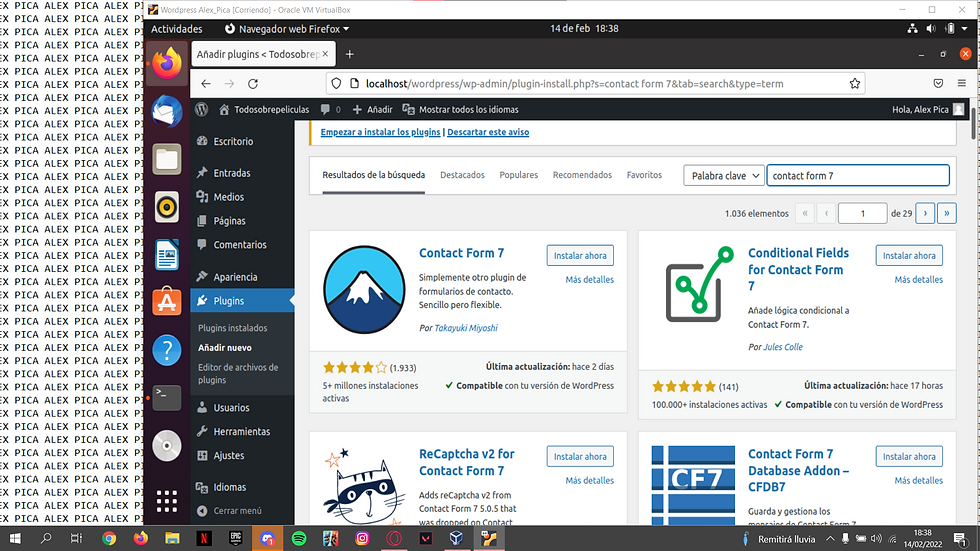Install Contact Form 7 with Instalar ahora
980x551 pixels.
580,256
